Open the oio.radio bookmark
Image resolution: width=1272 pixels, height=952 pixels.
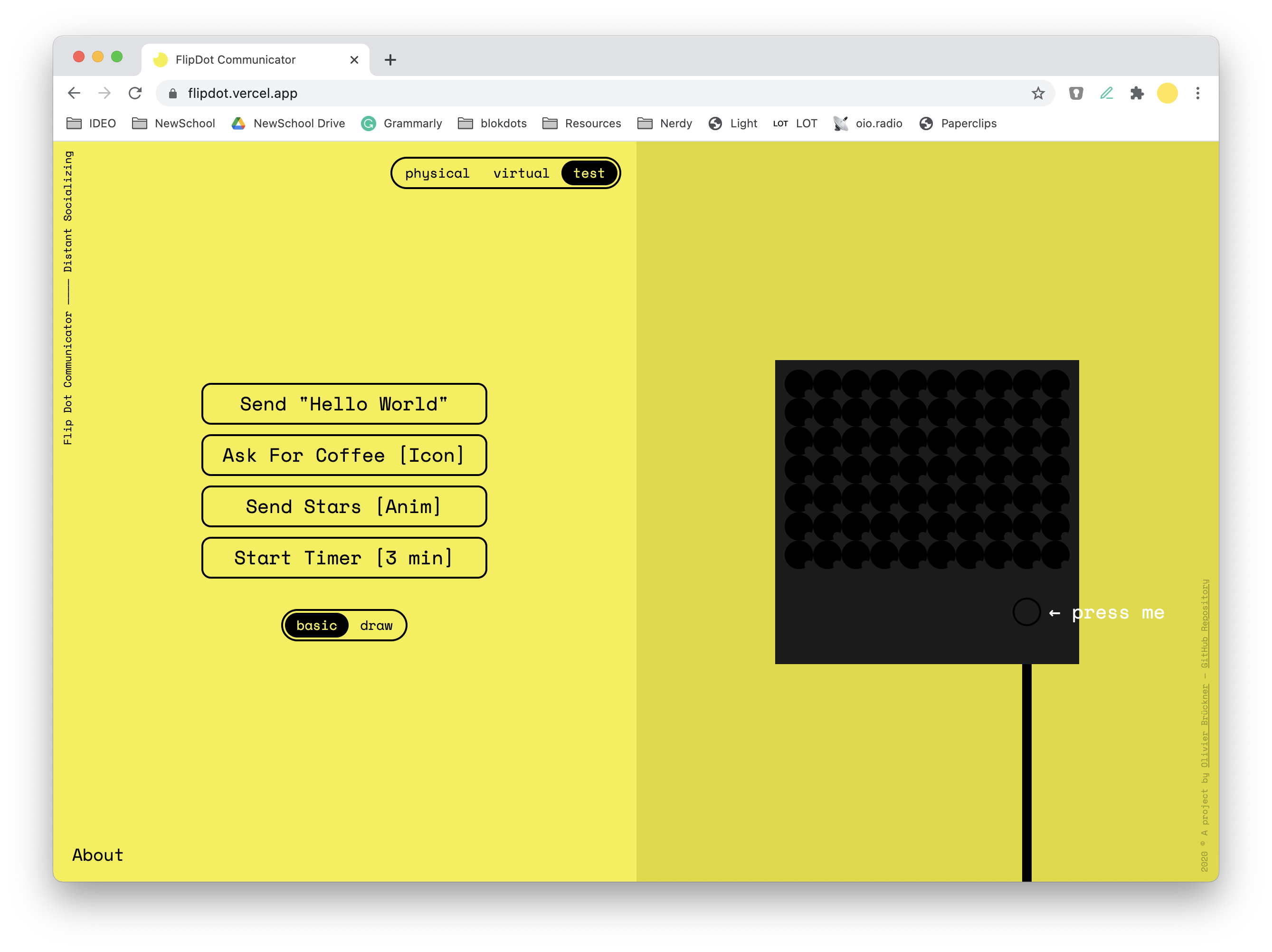click(868, 124)
